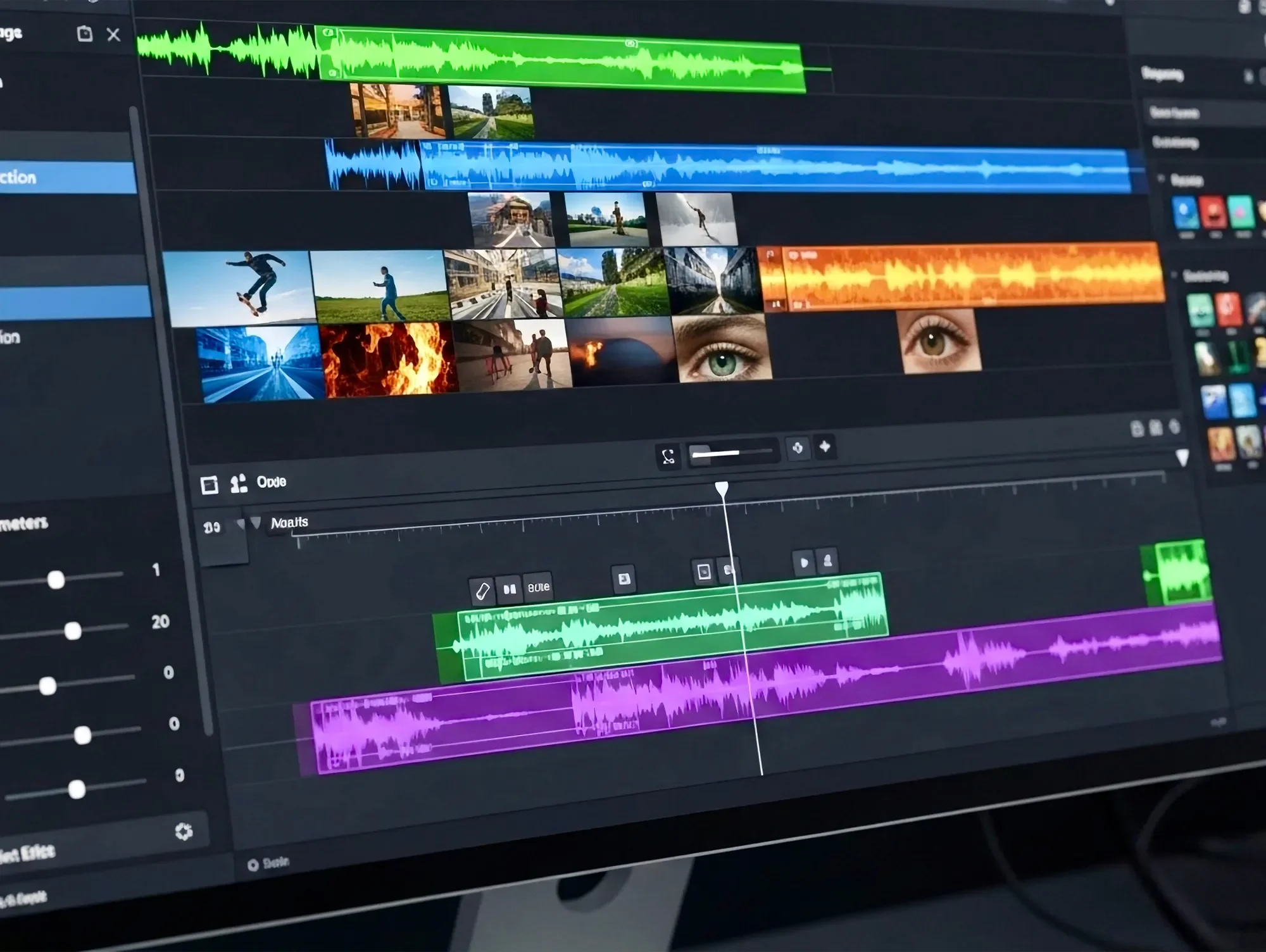
Task: Click the teal effect preset with pink dot
Action: (1241, 211)
